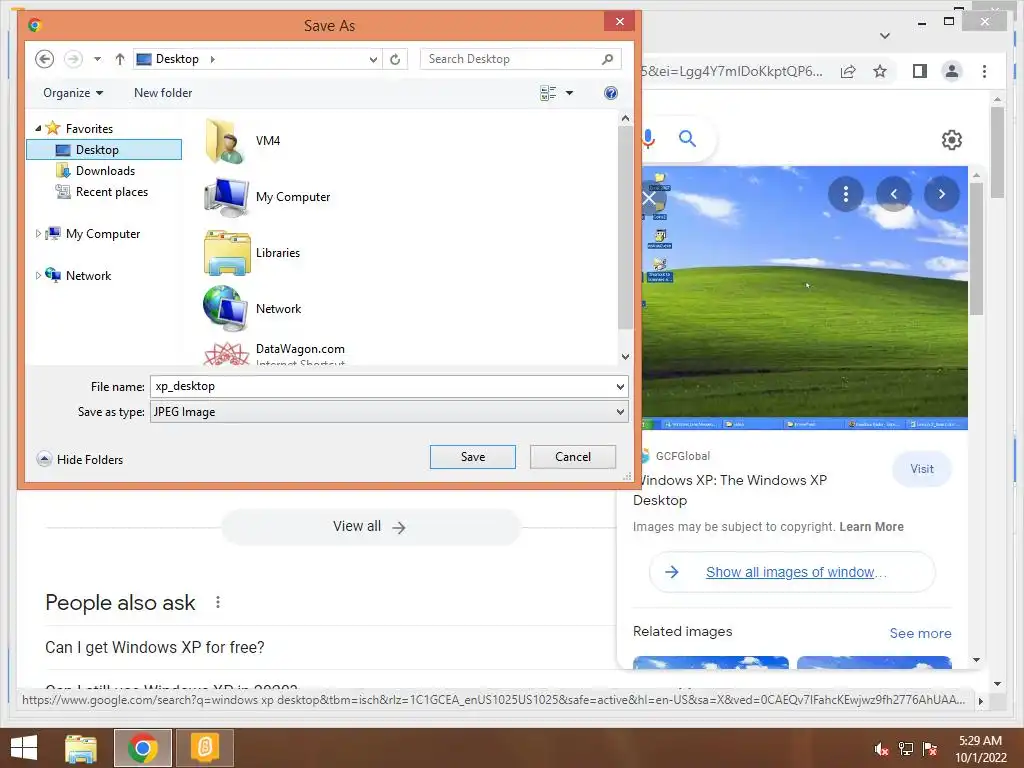Expand the address bar path dropdown
Screen dimensions: 1024x768
373,59
